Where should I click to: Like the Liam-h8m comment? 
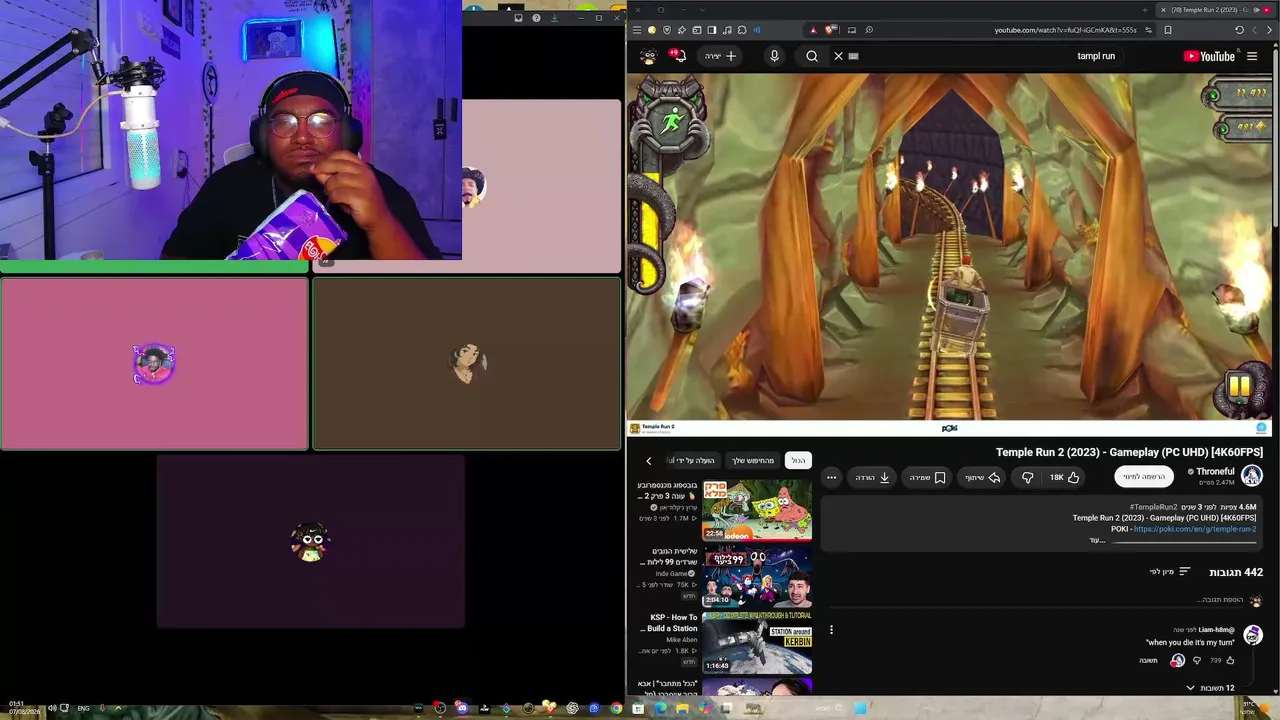[x=1230, y=660]
